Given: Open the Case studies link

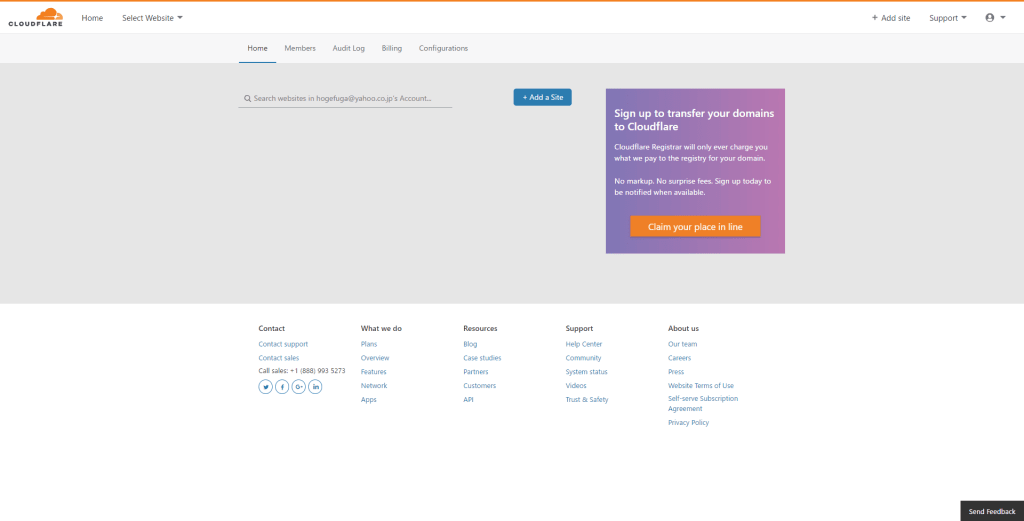Looking at the screenshot, I should [482, 358].
